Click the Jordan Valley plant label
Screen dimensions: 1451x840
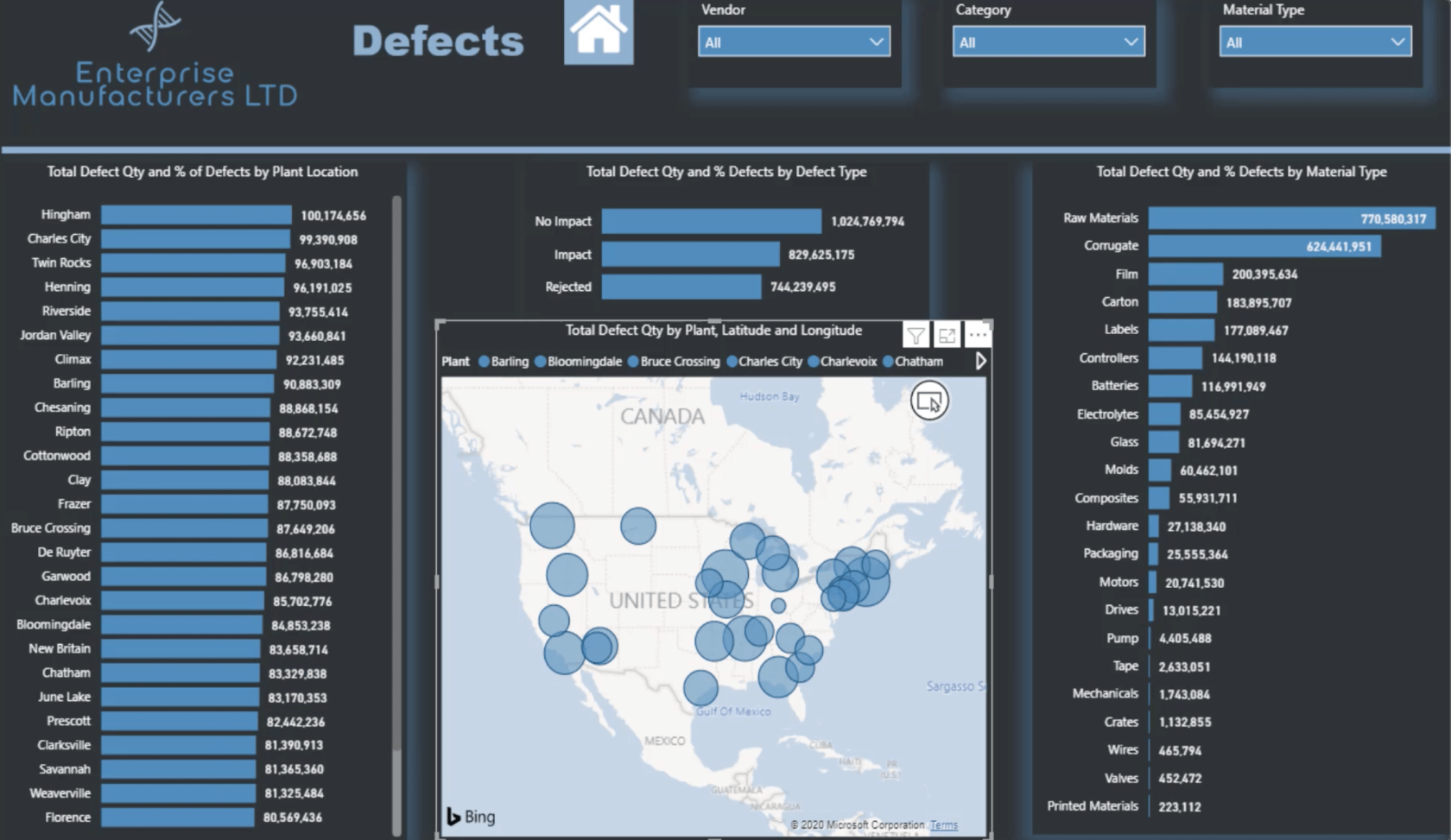coord(55,335)
